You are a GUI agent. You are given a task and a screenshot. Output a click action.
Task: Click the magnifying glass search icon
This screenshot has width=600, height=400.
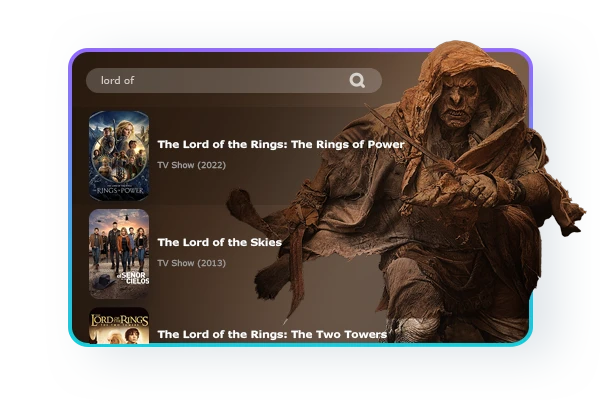(x=357, y=80)
